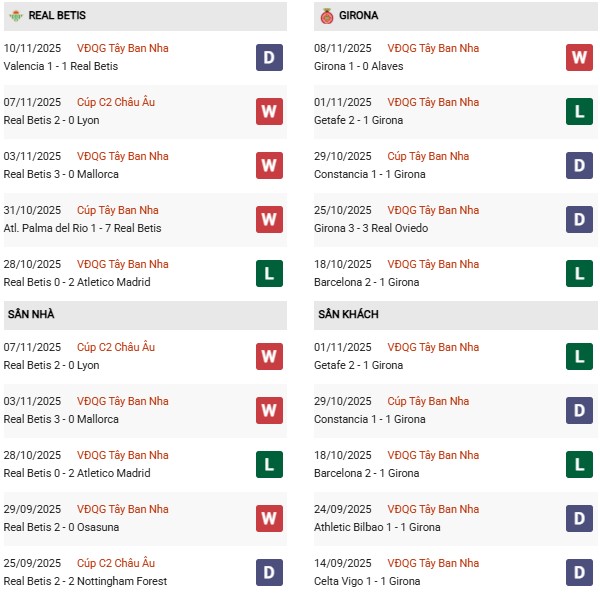Open VĐQG Tây Ban Nha link dated 08/11/2025

pyautogui.click(x=433, y=48)
